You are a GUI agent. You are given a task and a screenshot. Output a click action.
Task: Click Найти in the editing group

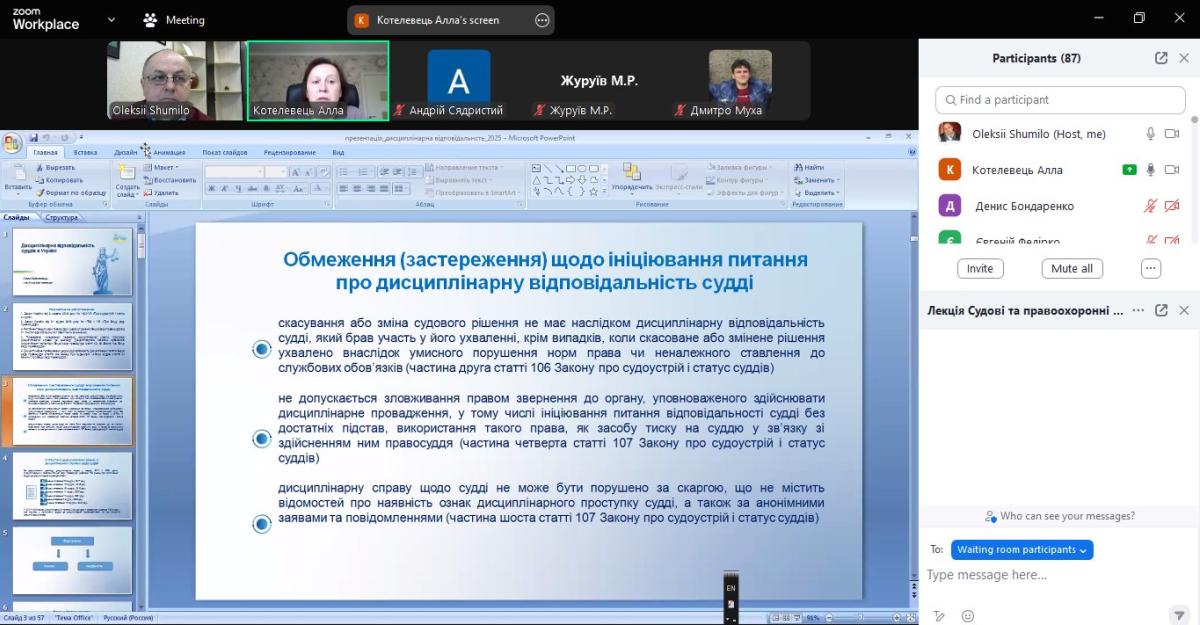(810, 167)
